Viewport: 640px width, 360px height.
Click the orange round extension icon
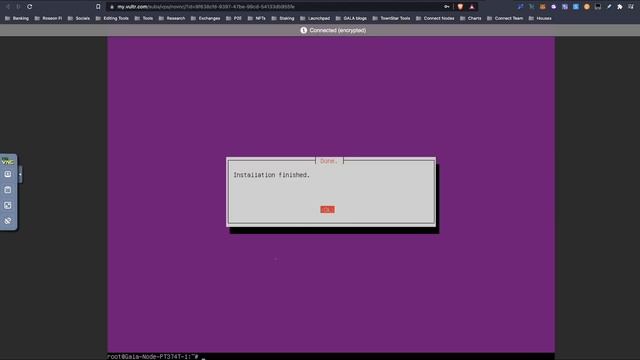coord(587,7)
